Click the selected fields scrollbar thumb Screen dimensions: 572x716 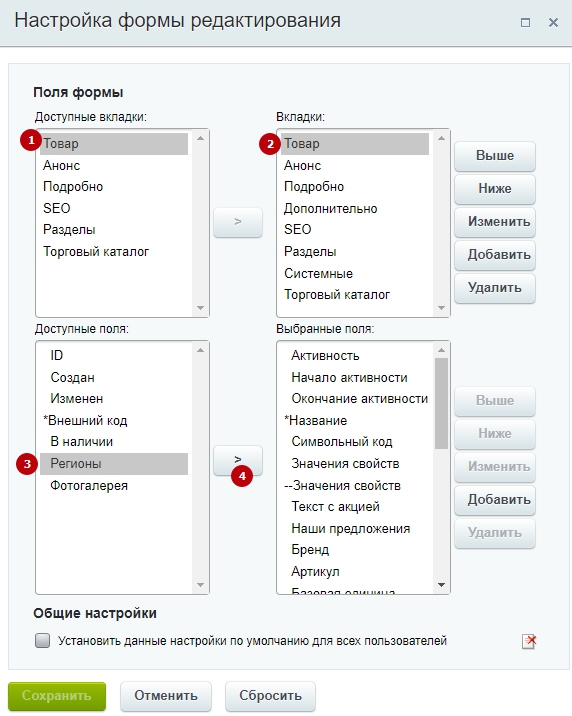click(x=441, y=403)
